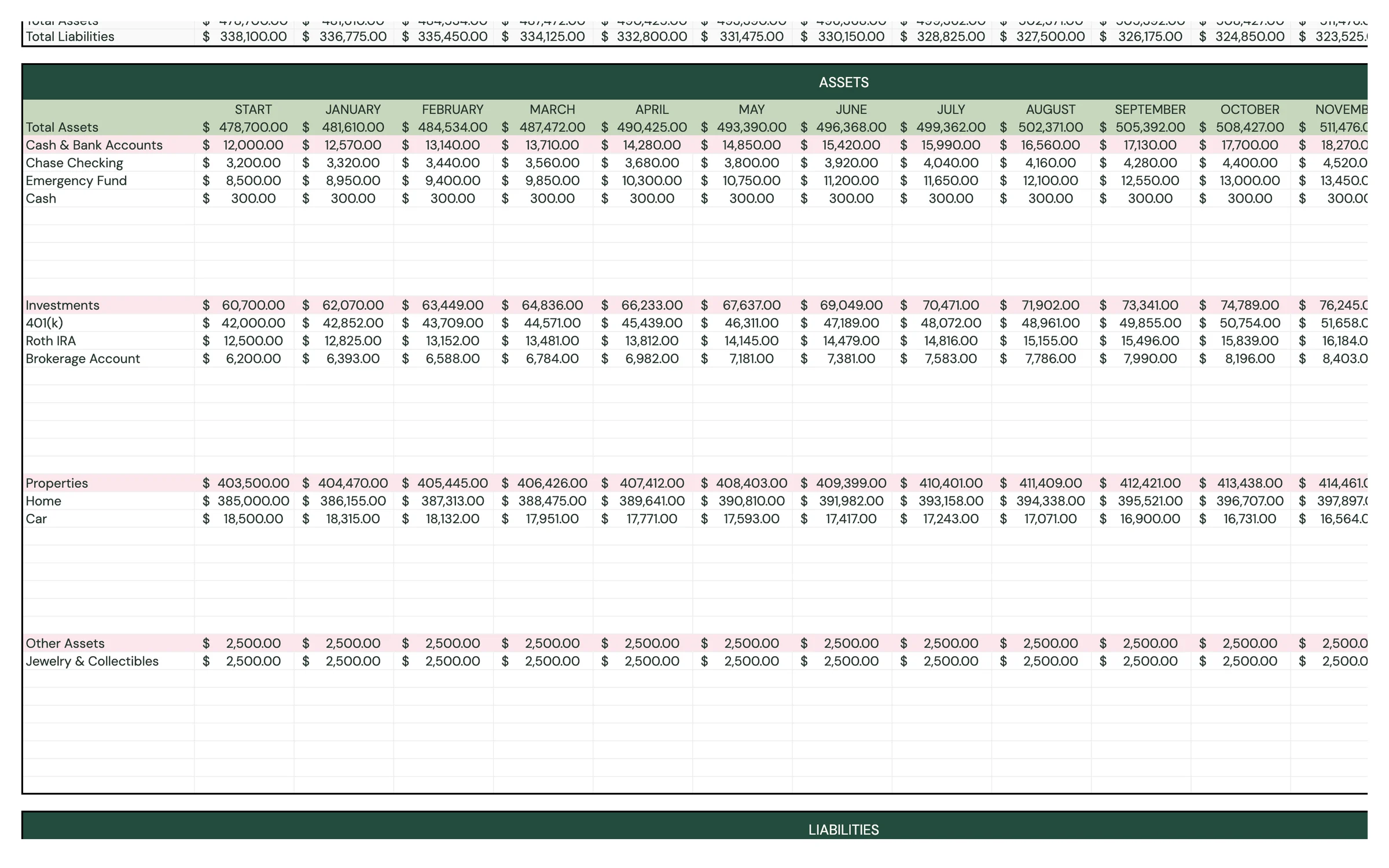Click the JANUARY column header
The width and height of the screenshot is (1389, 868).
(x=352, y=109)
